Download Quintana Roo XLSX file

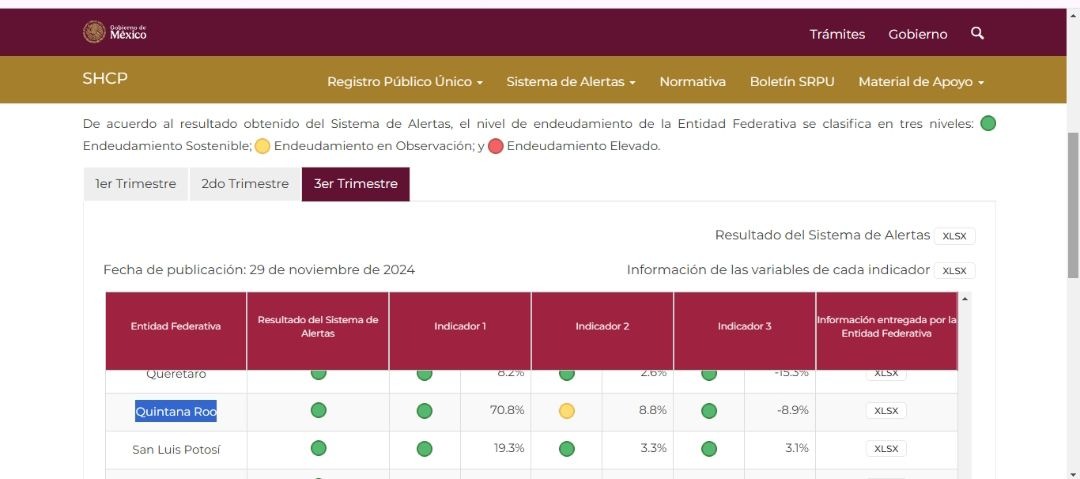[886, 411]
